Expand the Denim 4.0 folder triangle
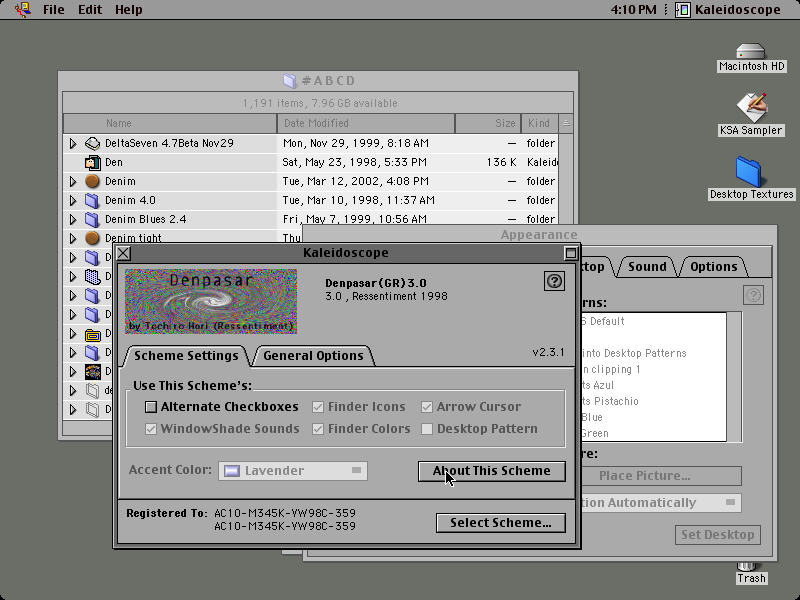Screen dimensions: 800x600 tap(73, 200)
